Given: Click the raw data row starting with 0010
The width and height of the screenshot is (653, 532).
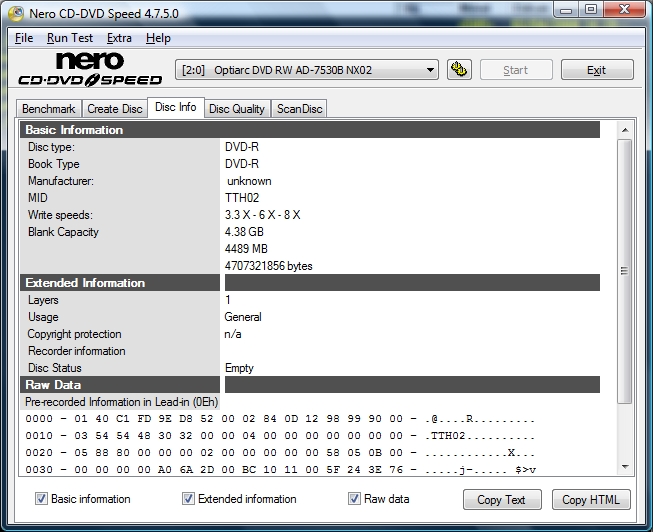Looking at the screenshot, I should coord(280,436).
